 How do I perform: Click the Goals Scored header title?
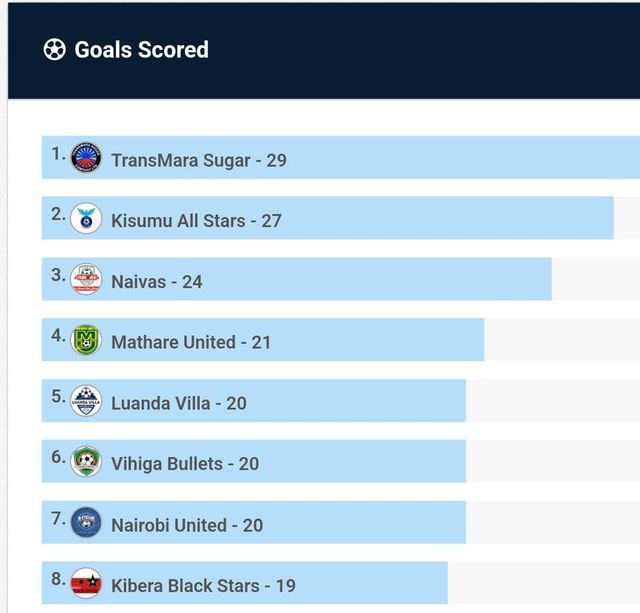point(141,50)
